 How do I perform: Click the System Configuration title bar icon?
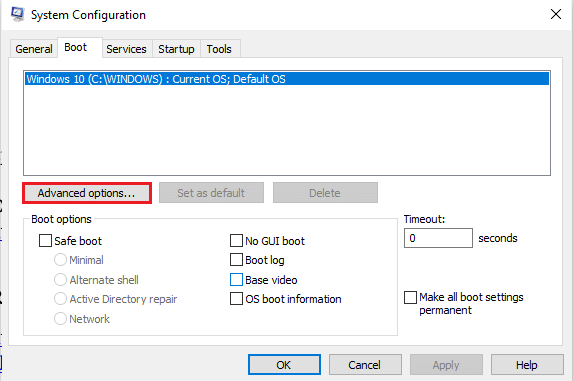[17, 14]
